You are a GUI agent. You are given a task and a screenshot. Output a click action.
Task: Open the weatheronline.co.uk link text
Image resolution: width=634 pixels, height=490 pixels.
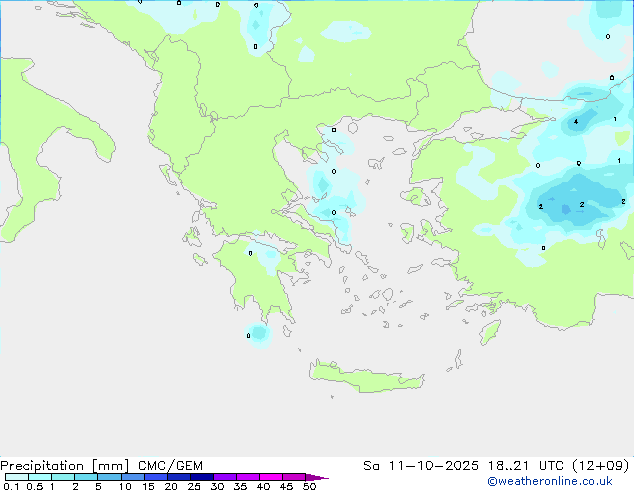[550, 482]
